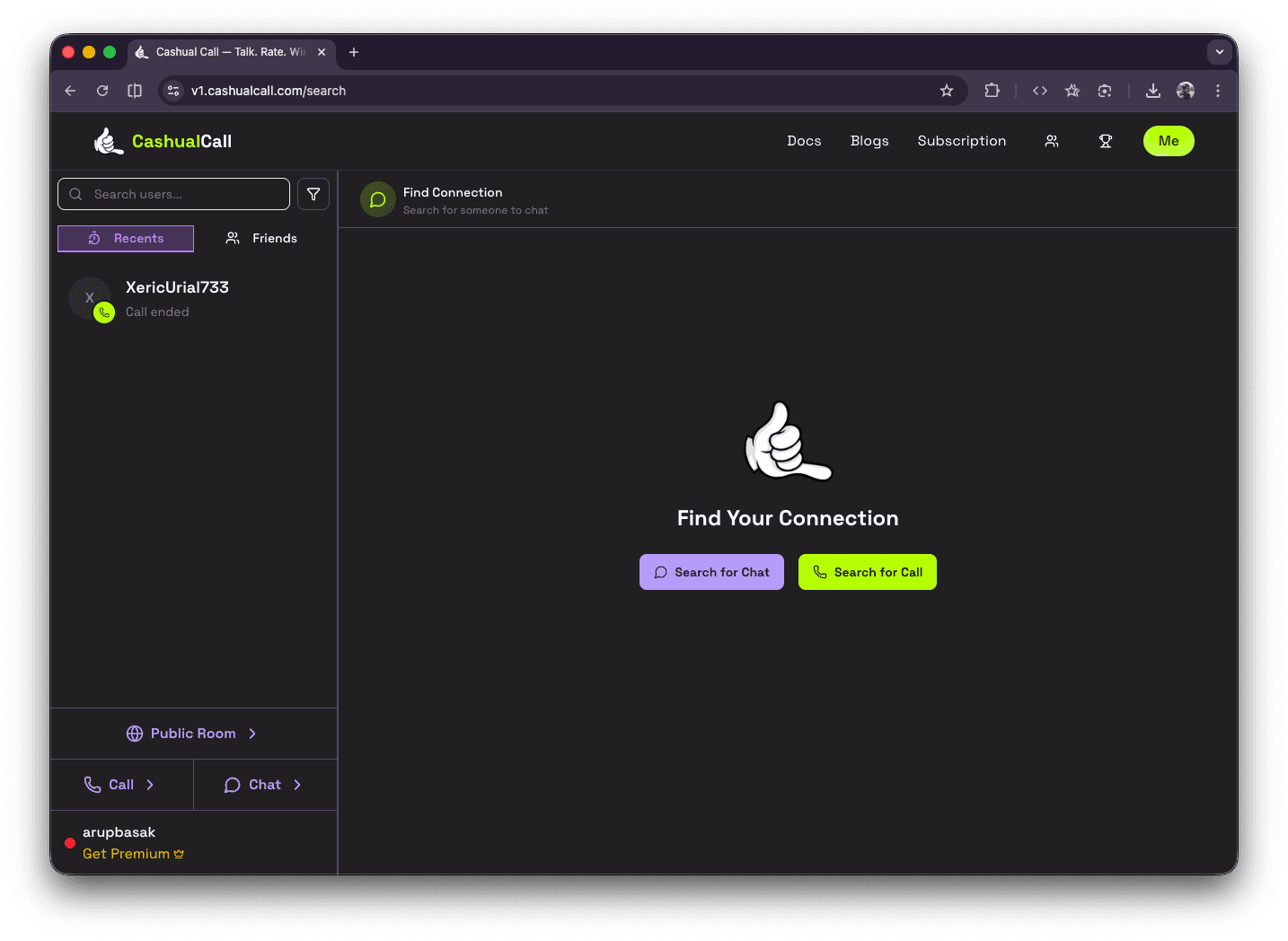Click the red online status dot near arupbasak

(69, 842)
